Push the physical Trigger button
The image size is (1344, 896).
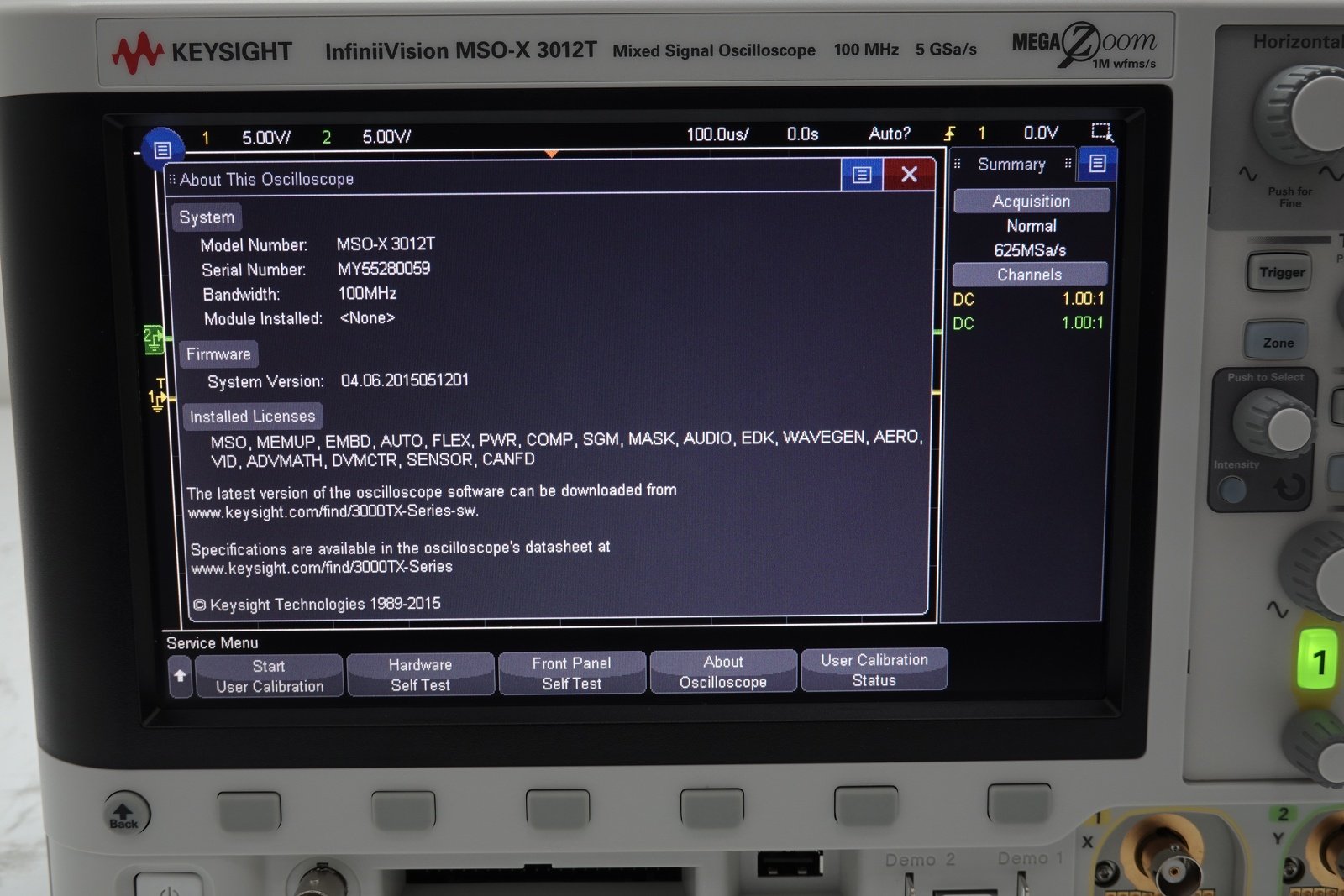[x=1281, y=272]
